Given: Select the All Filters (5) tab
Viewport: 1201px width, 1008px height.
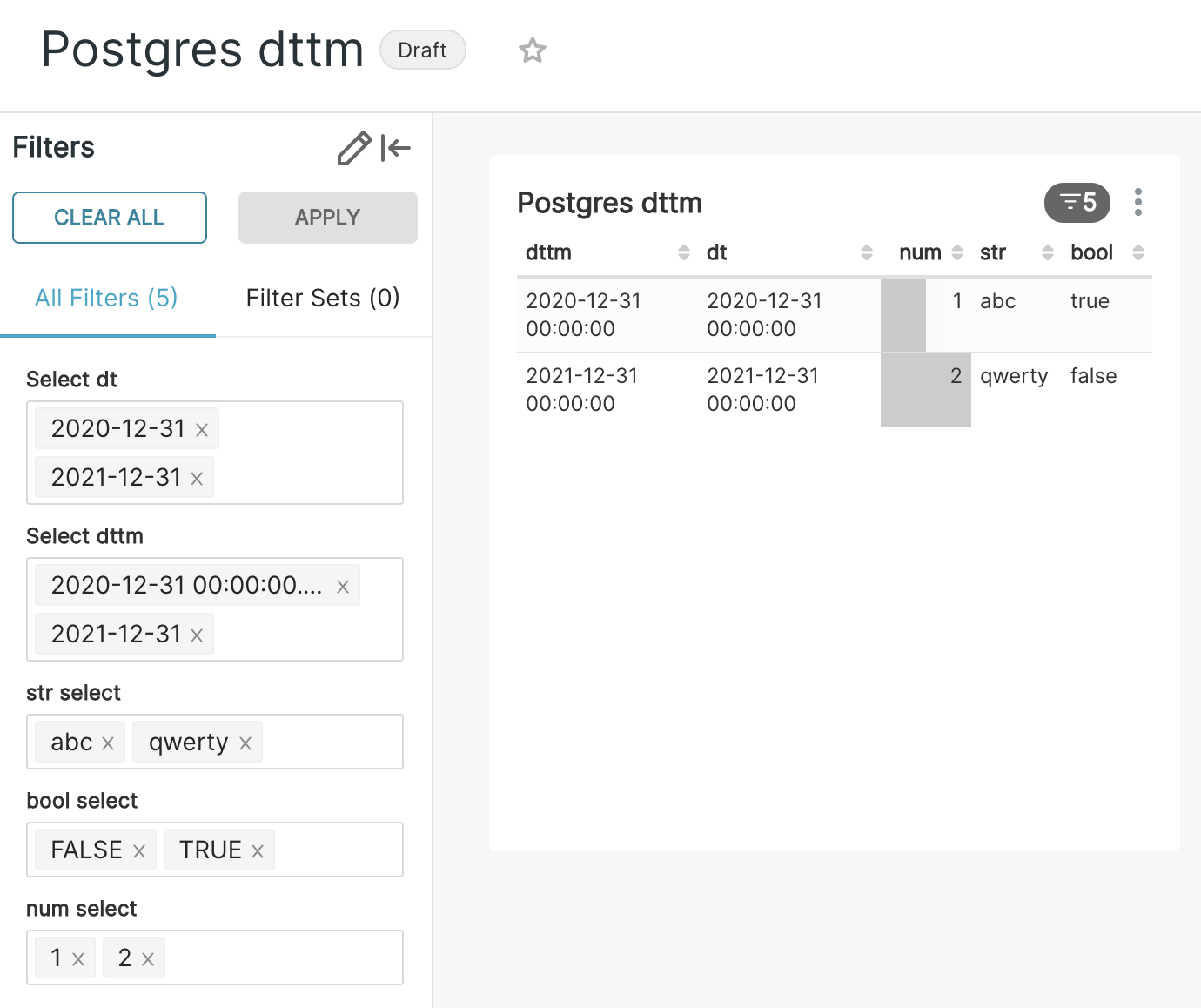Looking at the screenshot, I should pyautogui.click(x=106, y=299).
